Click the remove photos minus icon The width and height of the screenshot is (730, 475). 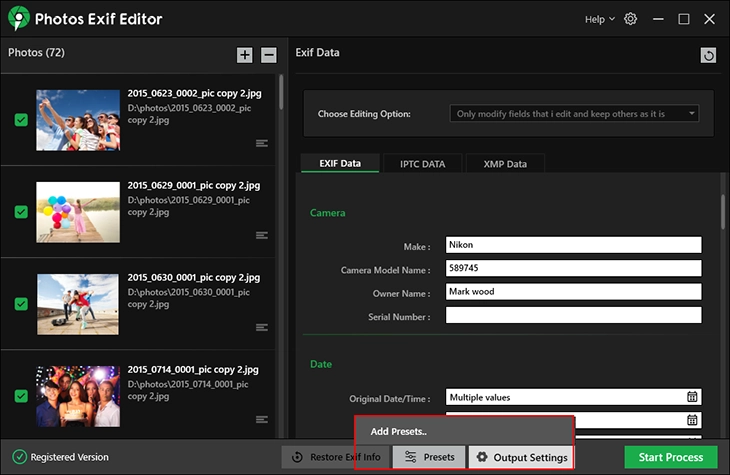pos(269,55)
